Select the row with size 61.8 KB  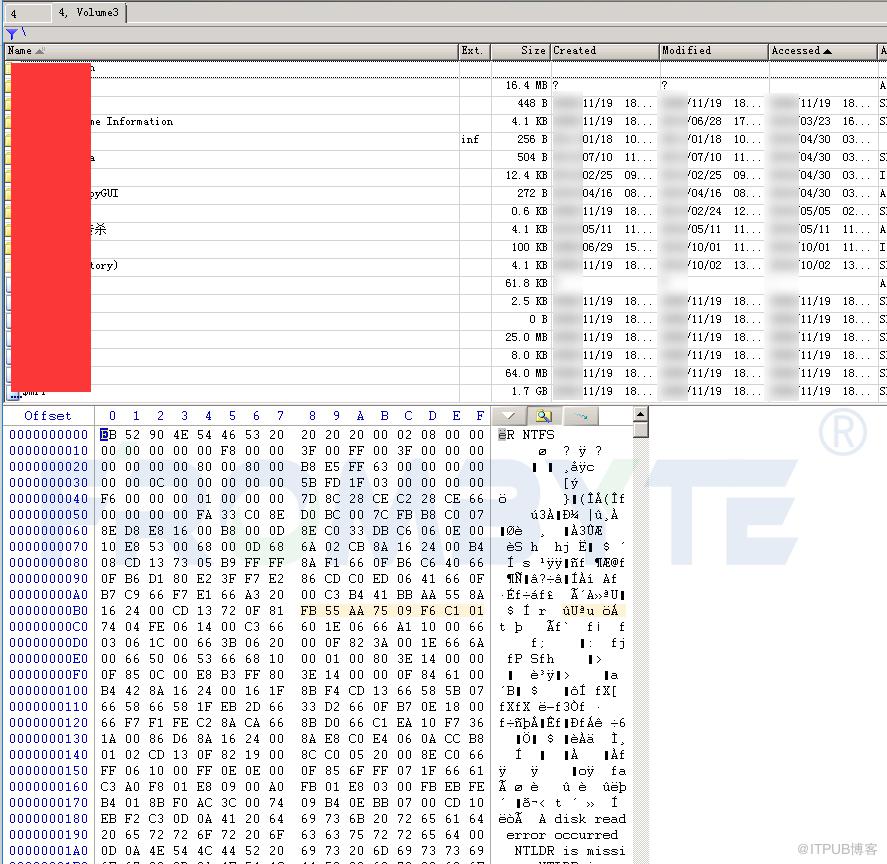coord(445,283)
